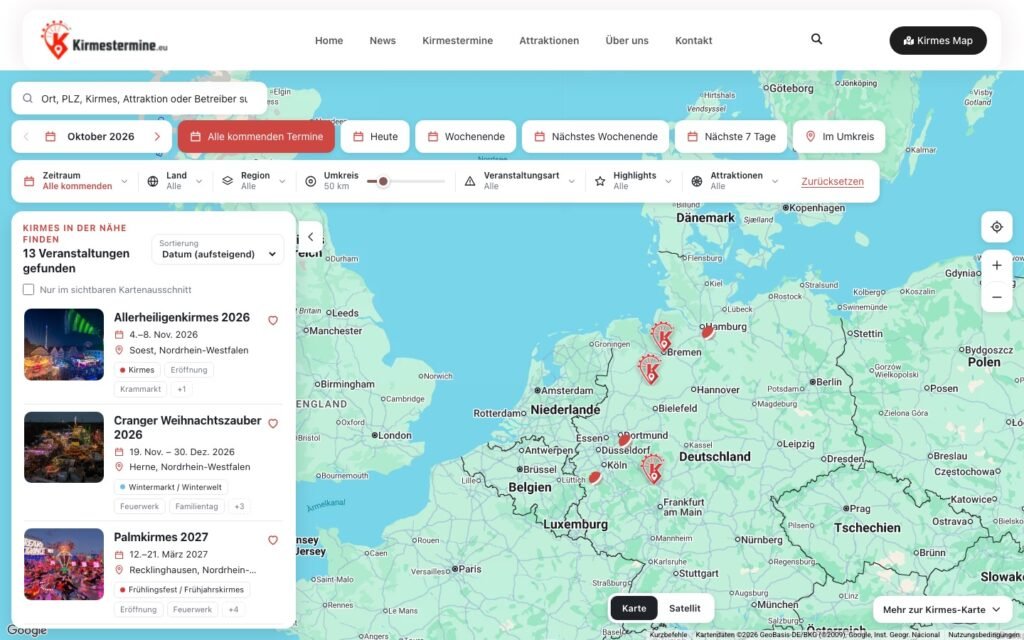This screenshot has width=1024, height=640.
Task: Advance to next month after Oktober 2026
Action: coord(157,136)
